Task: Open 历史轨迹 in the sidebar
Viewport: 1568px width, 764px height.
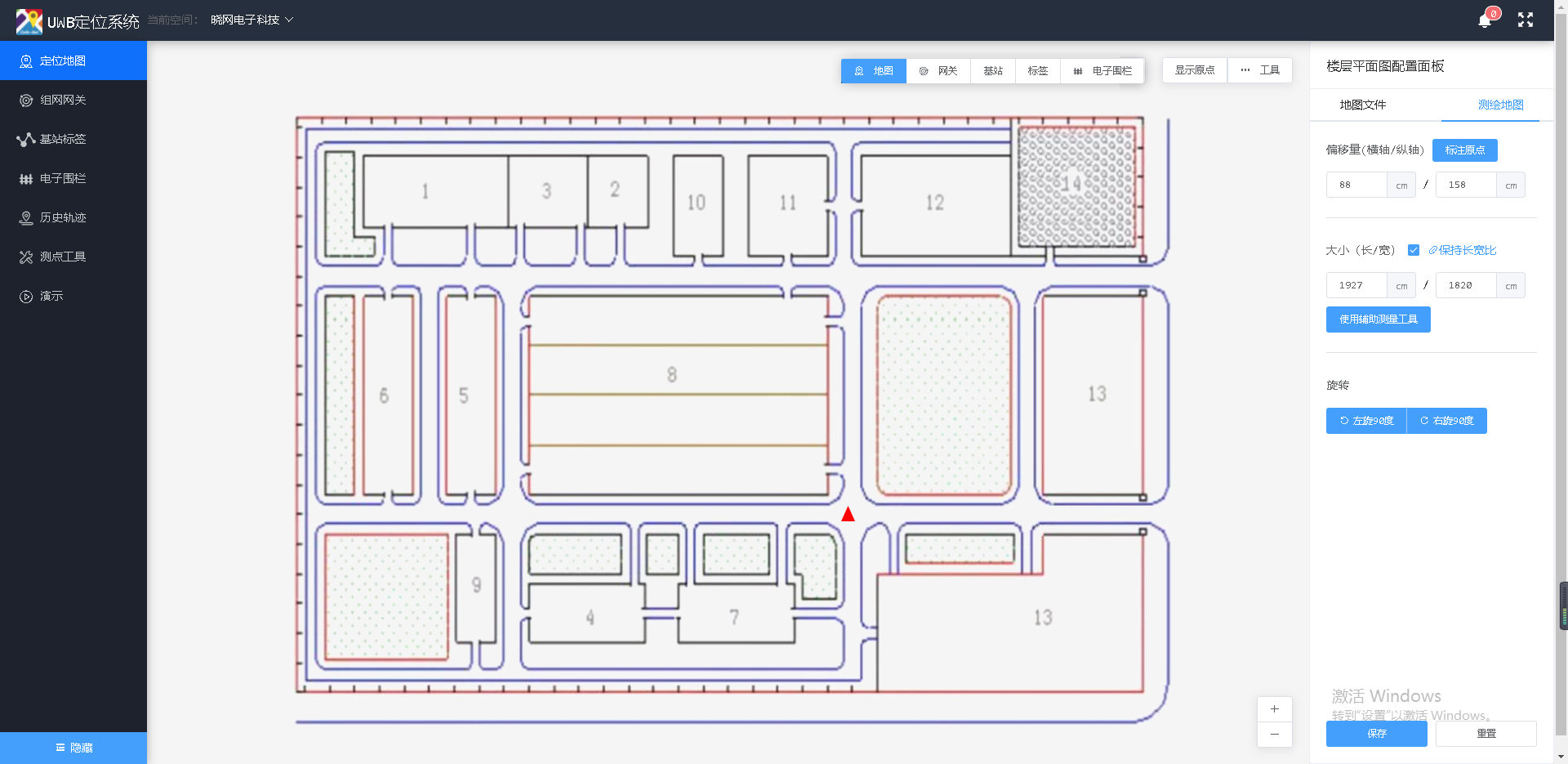Action: tap(63, 217)
